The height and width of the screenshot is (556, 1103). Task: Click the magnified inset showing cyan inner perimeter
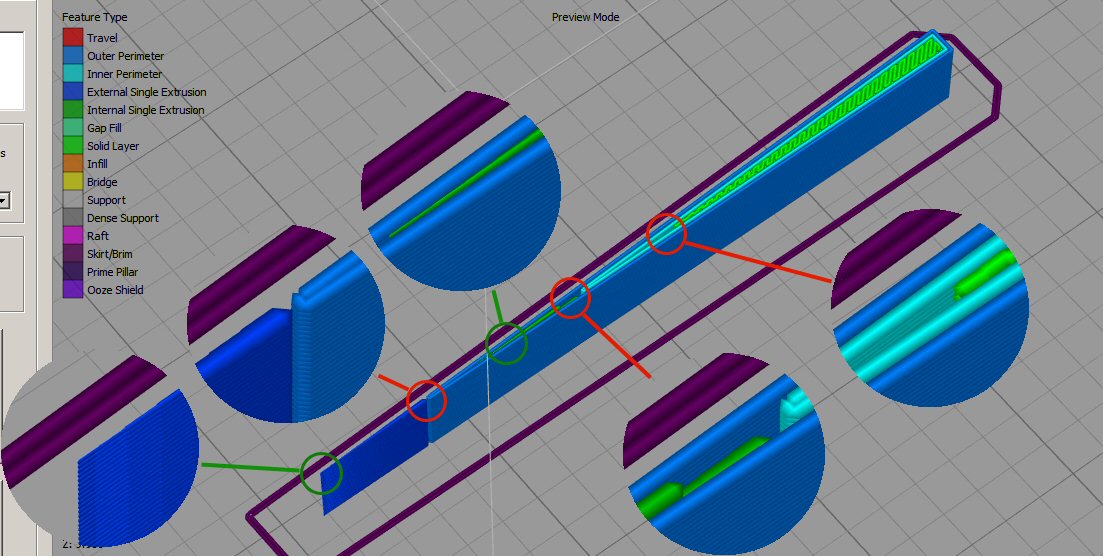(x=930, y=308)
